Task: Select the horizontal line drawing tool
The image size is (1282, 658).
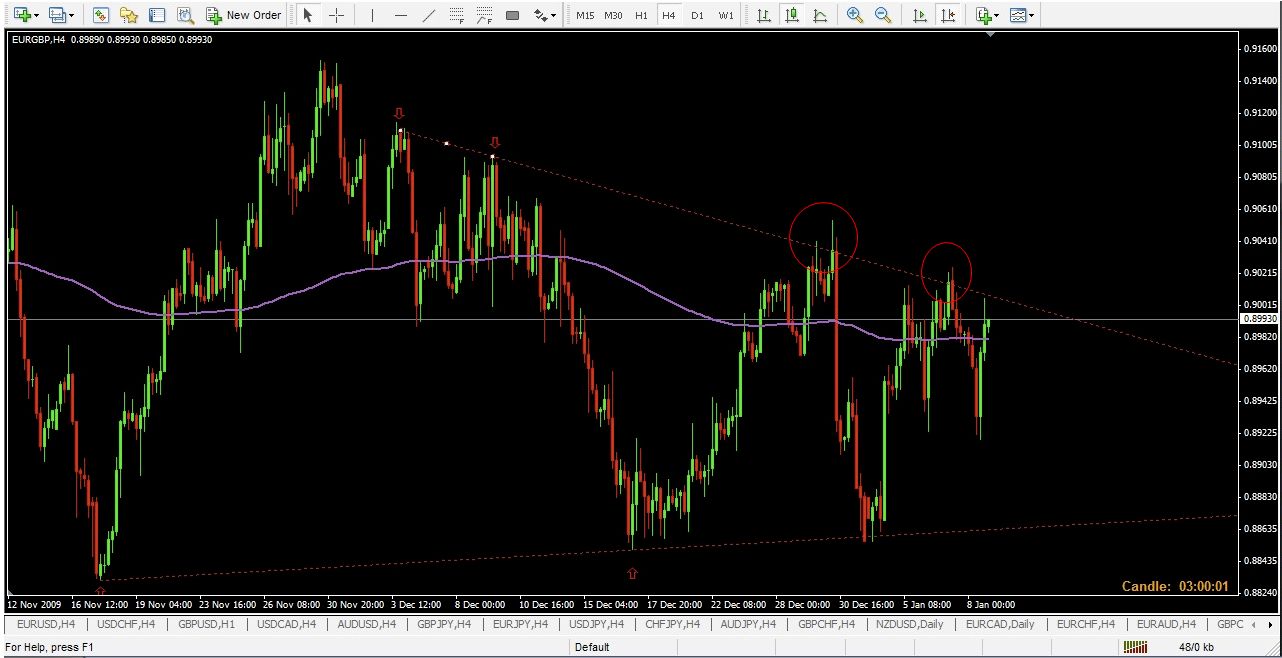Action: click(401, 15)
